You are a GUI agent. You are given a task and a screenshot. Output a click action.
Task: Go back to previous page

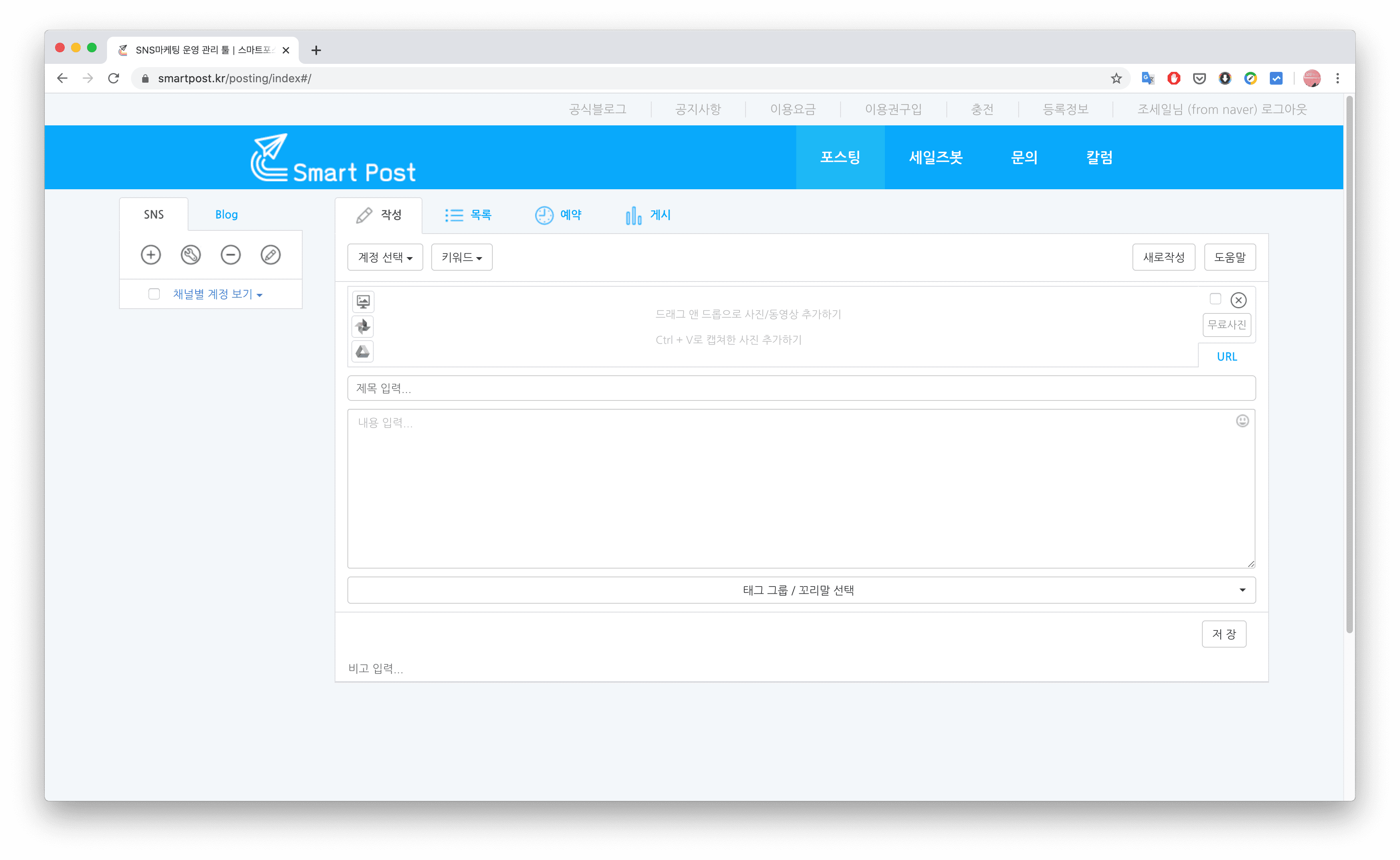point(62,79)
